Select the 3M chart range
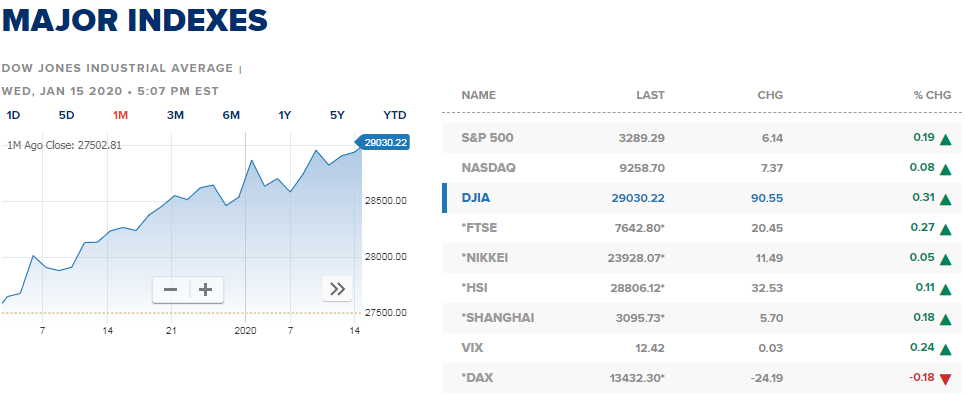 pyautogui.click(x=175, y=115)
